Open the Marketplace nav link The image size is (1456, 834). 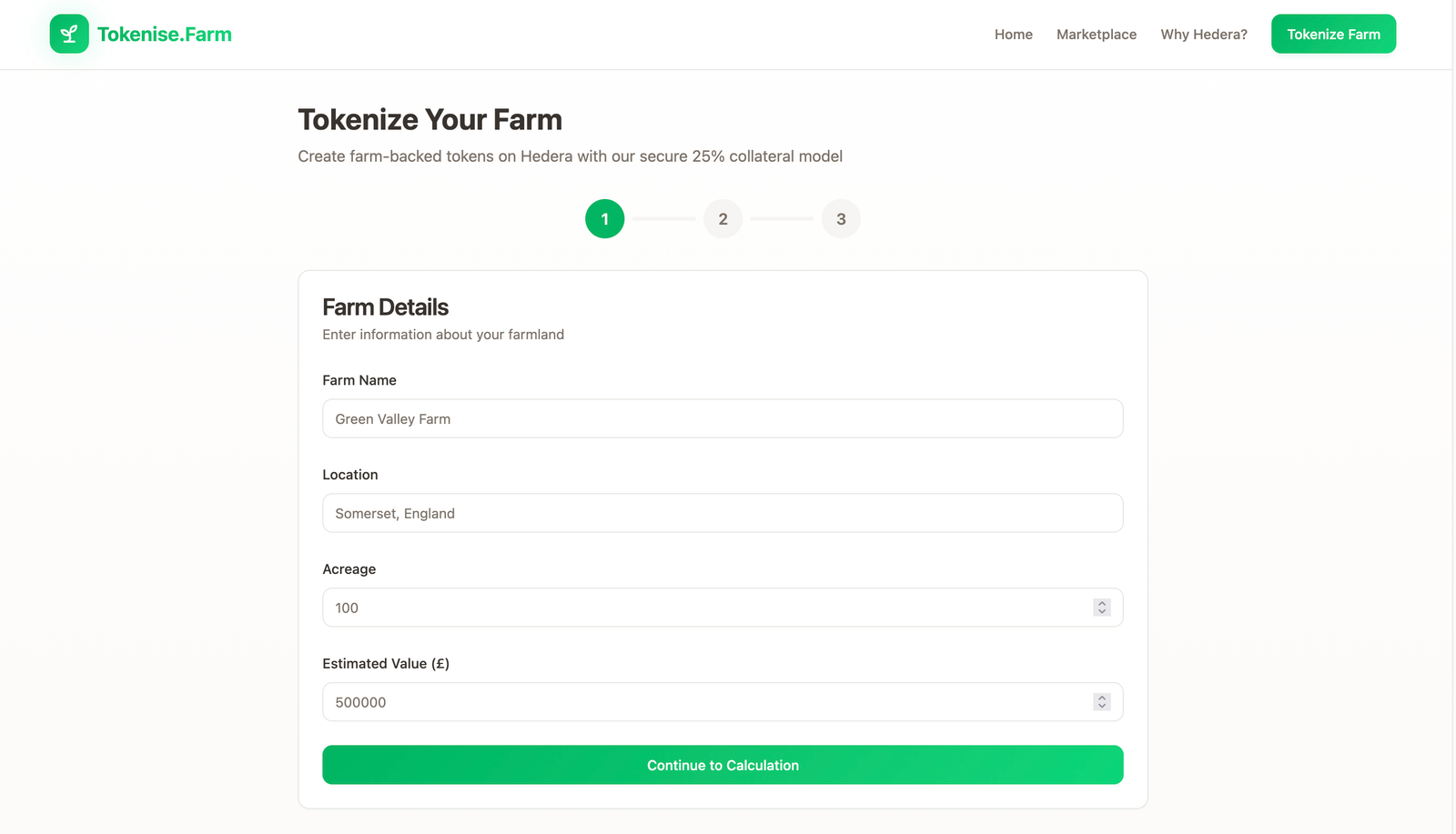pyautogui.click(x=1096, y=35)
